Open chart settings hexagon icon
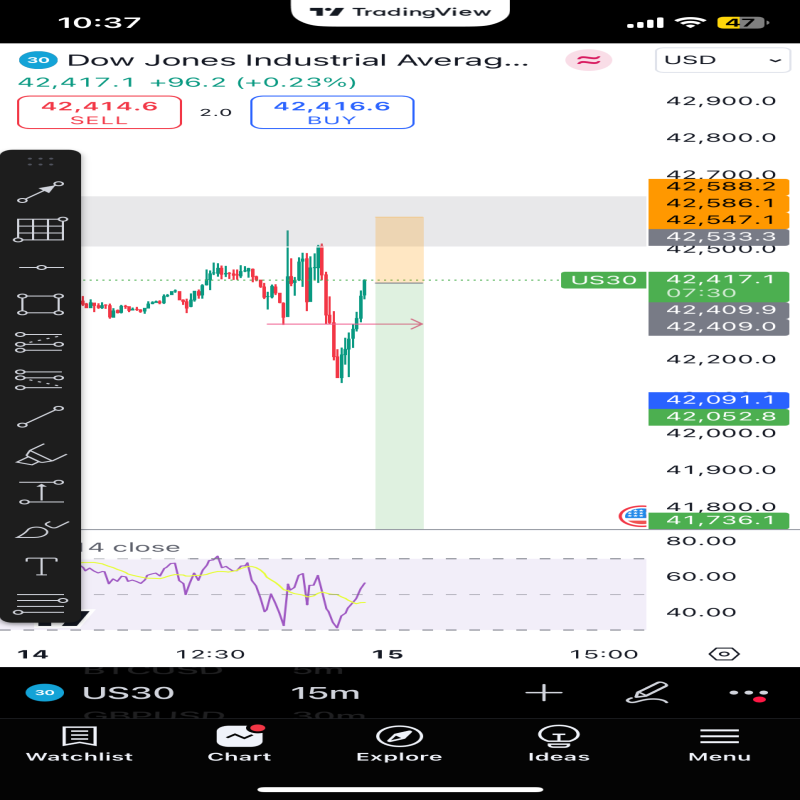This screenshot has height=800, width=800. pos(723,654)
